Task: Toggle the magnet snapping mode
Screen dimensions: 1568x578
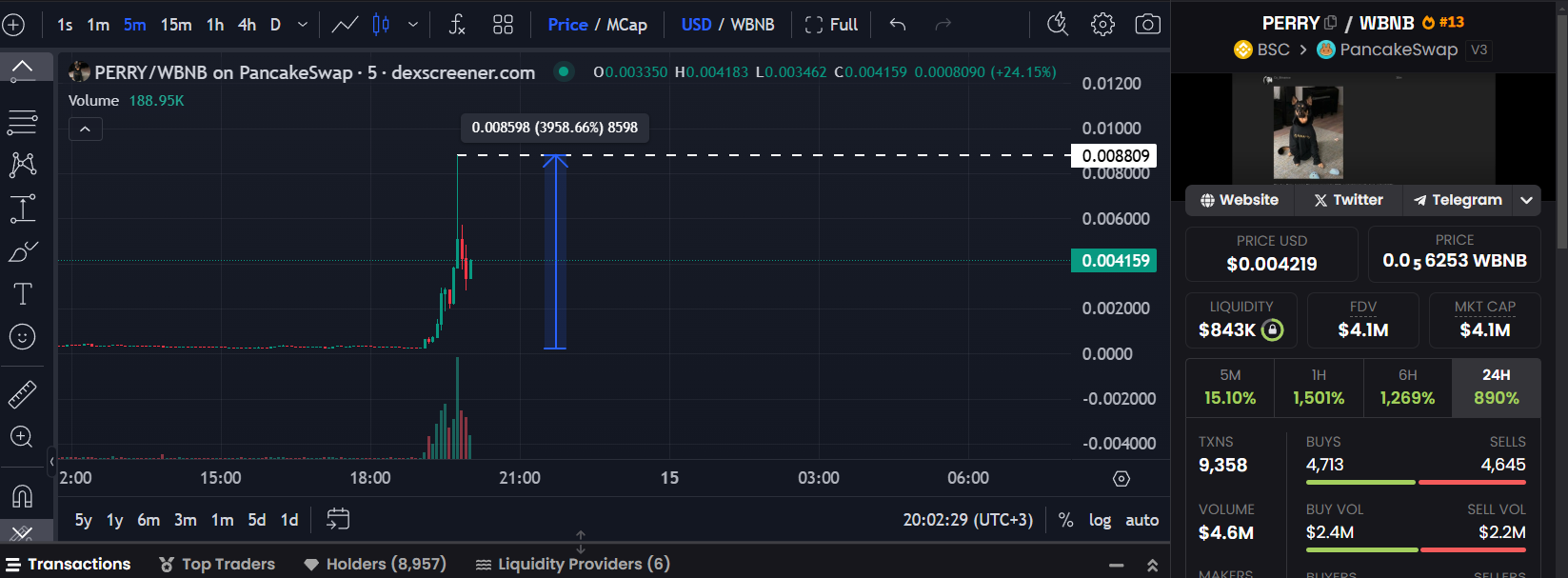Action: point(22,495)
